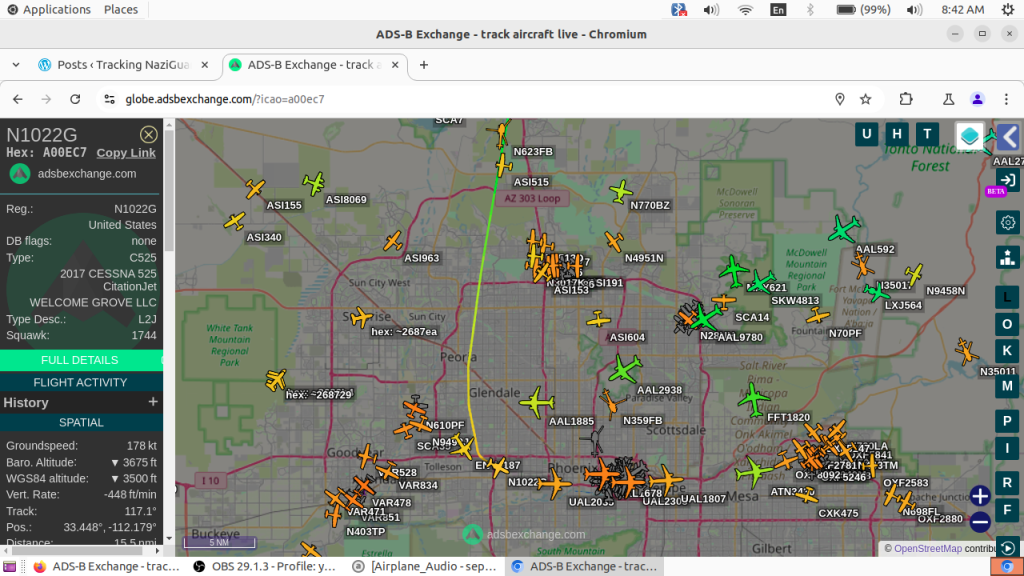Switch to the Posts Tracking NaziGua tab

(123, 65)
